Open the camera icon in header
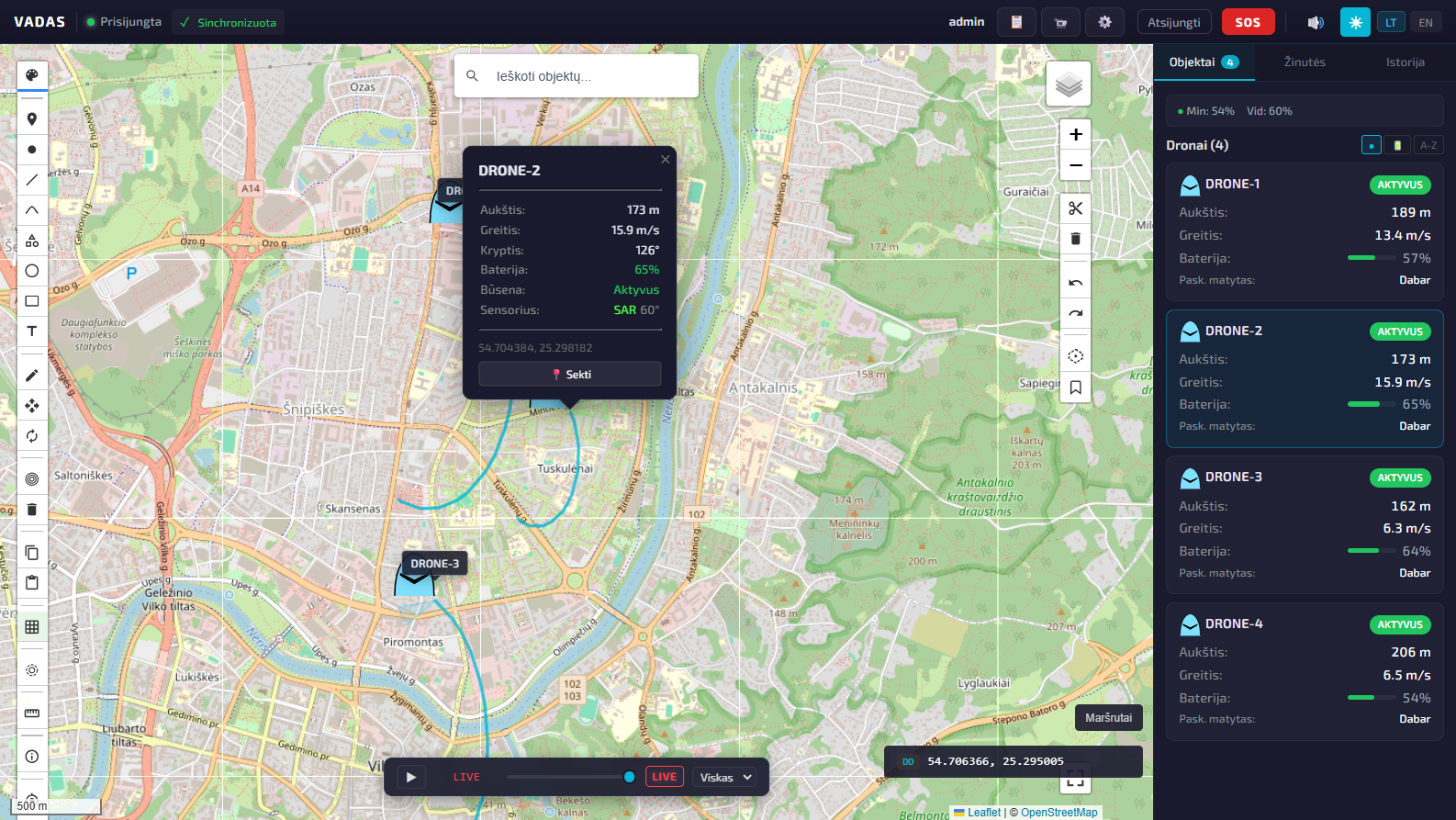This screenshot has height=820, width=1456. 1060,22
